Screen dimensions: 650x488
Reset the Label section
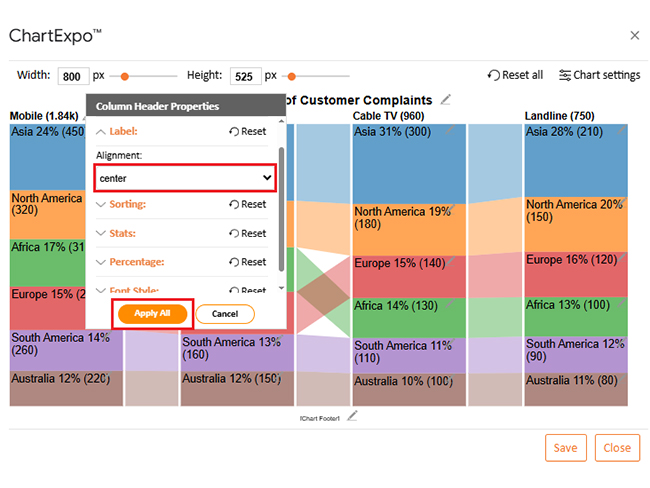point(247,131)
